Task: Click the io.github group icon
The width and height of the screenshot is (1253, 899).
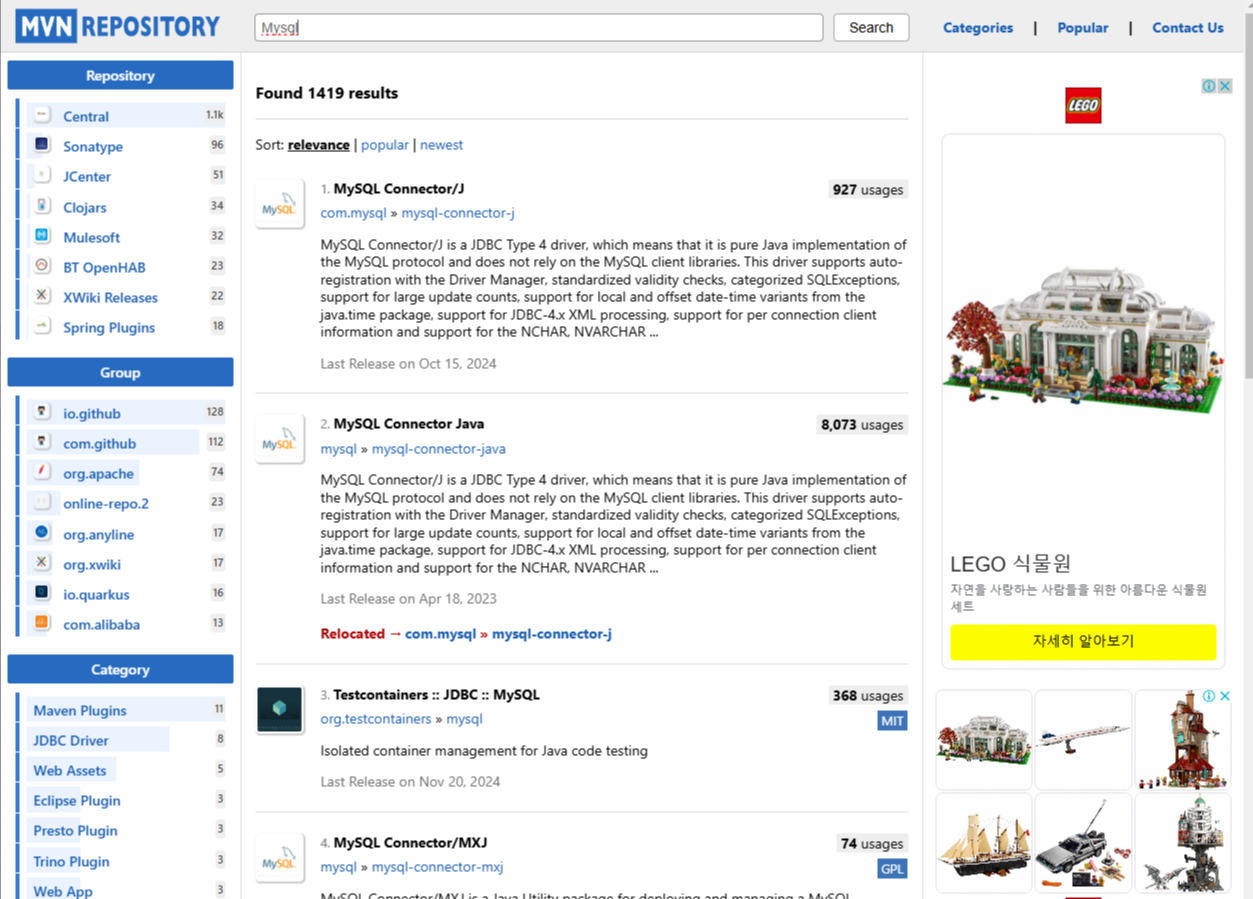Action: (42, 412)
